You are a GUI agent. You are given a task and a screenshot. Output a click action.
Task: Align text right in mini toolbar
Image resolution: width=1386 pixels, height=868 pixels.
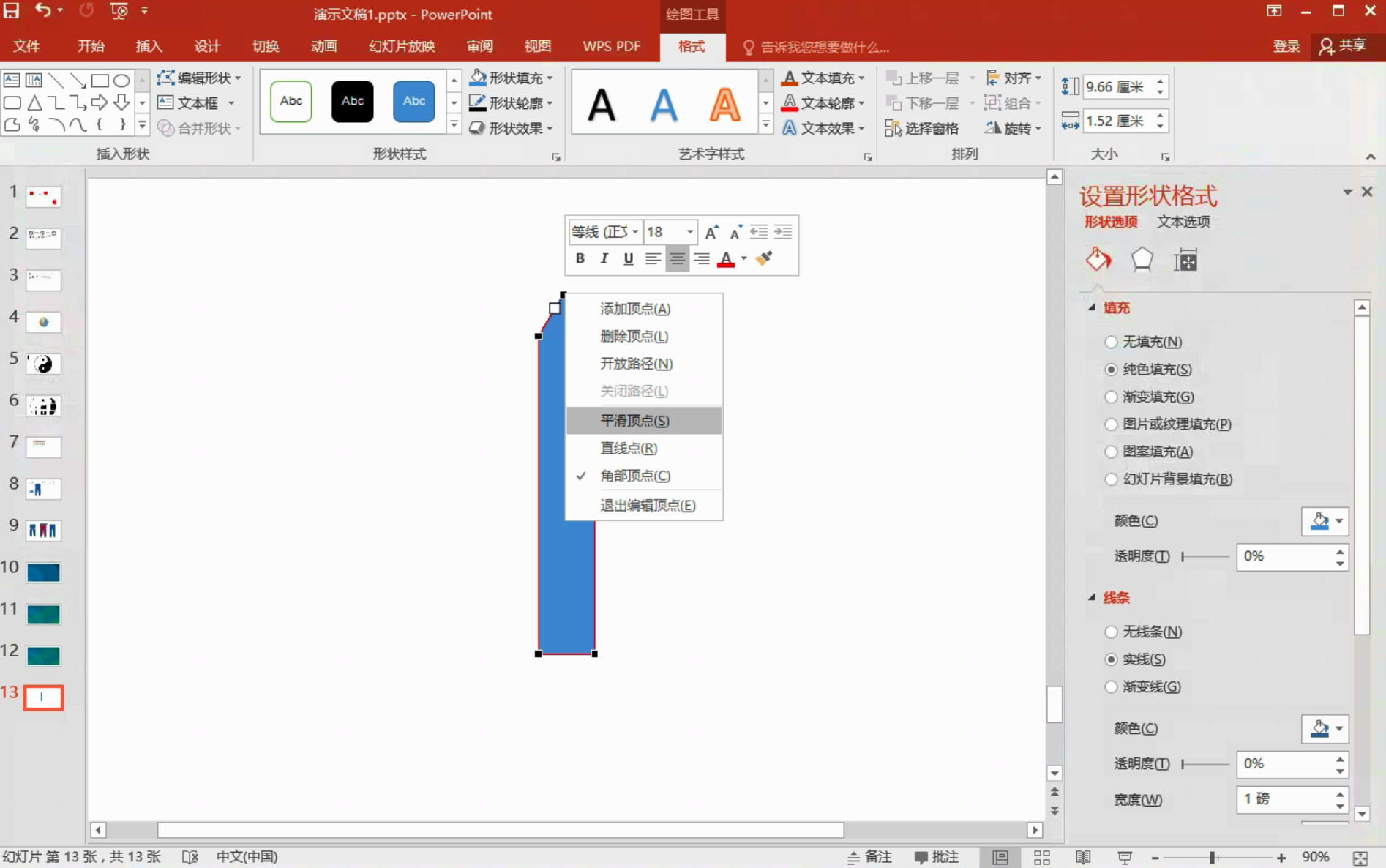701,258
